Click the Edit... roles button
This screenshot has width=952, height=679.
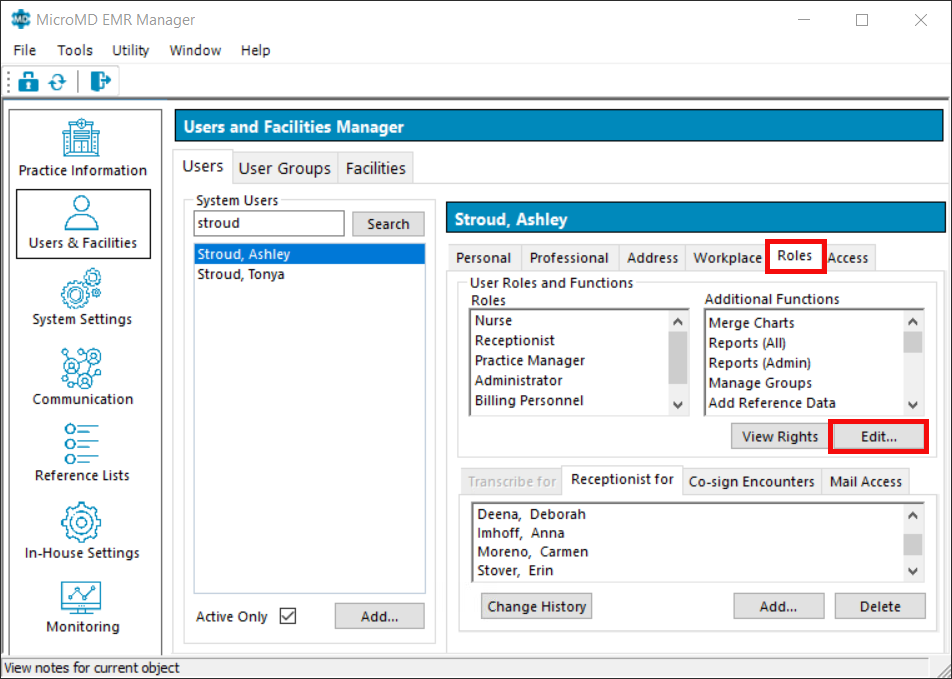pyautogui.click(x=879, y=437)
